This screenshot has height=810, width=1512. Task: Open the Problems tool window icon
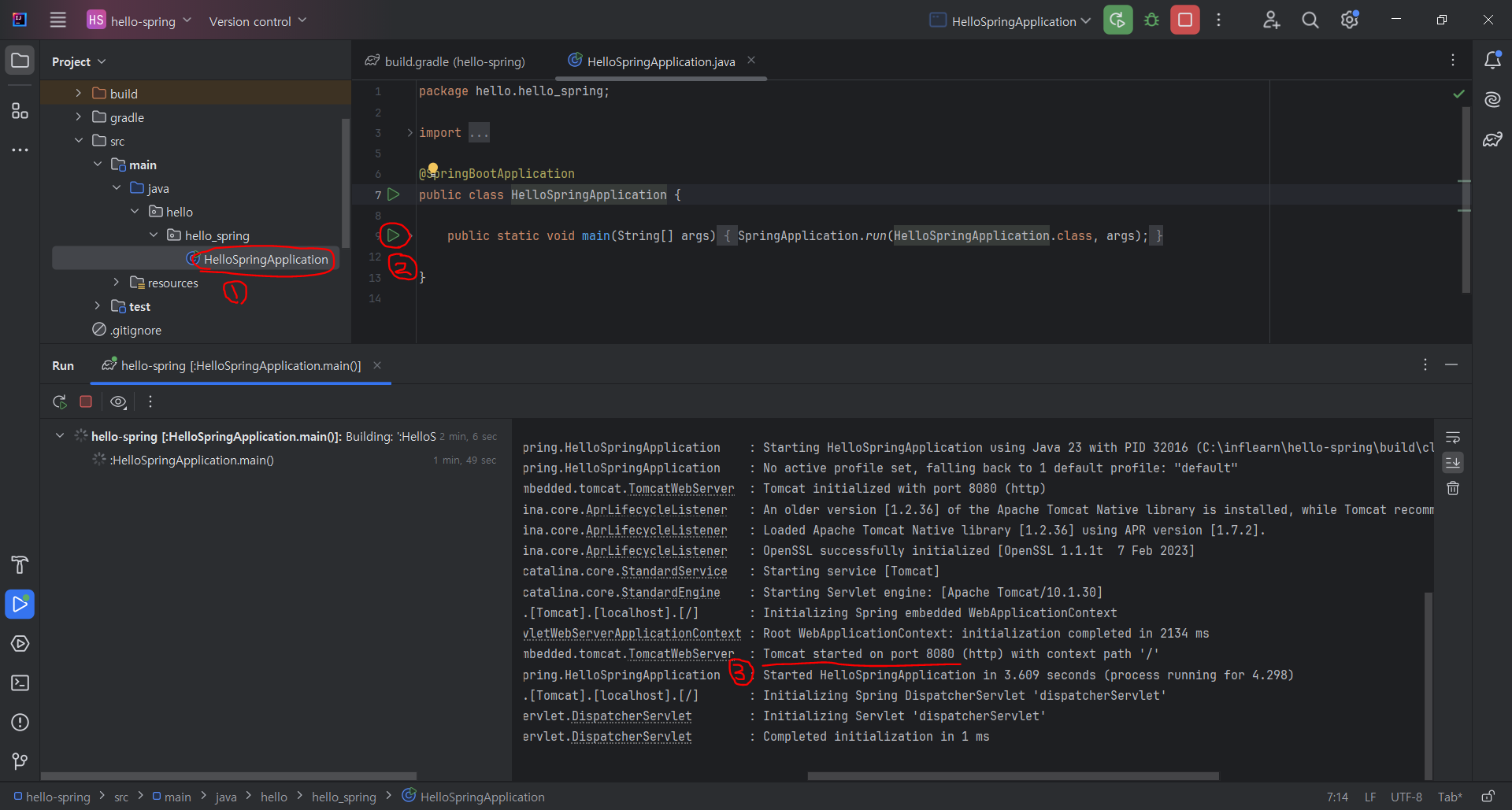point(20,723)
